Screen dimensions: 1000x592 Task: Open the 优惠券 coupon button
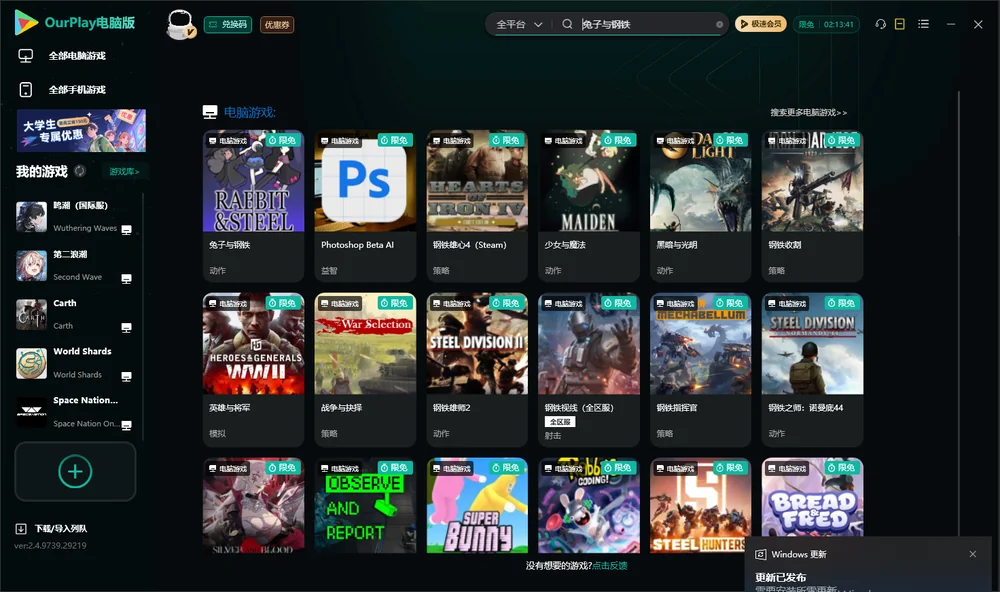pyautogui.click(x=277, y=24)
